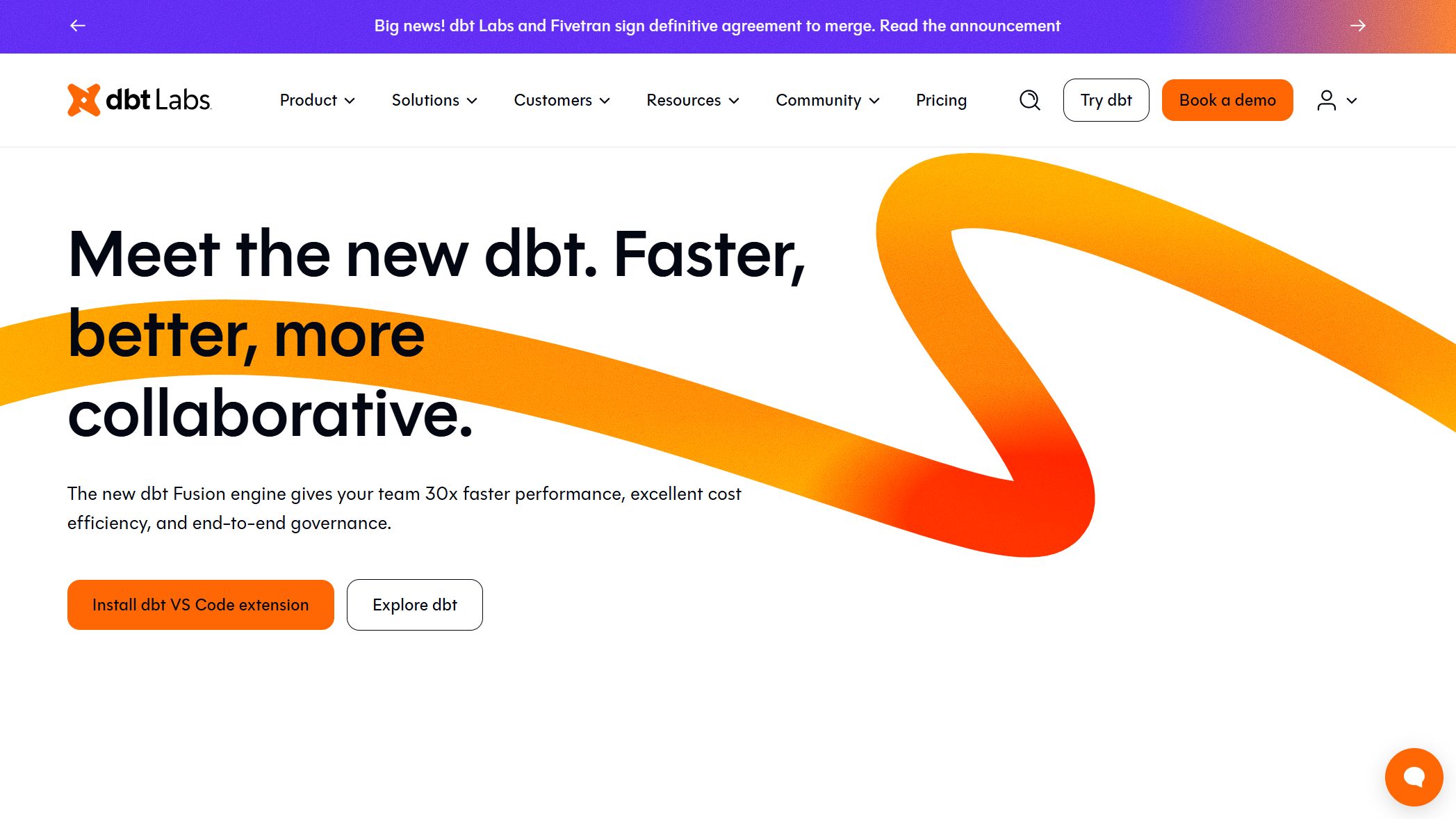This screenshot has width=1456, height=819.
Task: Expand the Product dropdown menu
Action: 317,100
